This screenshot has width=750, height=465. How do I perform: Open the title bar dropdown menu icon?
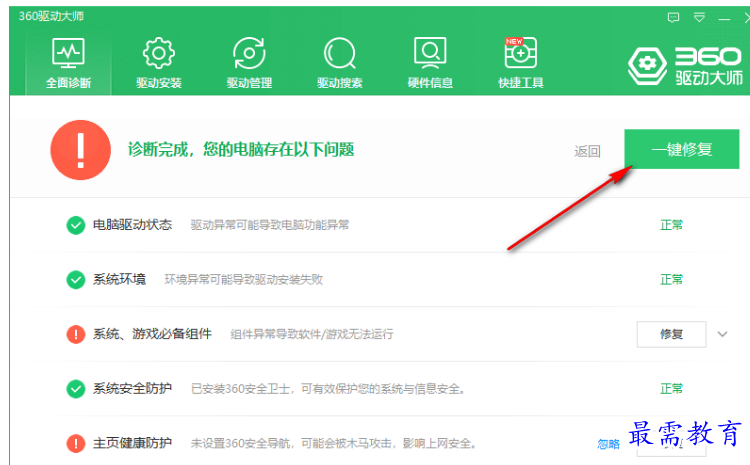pyautogui.click(x=699, y=18)
